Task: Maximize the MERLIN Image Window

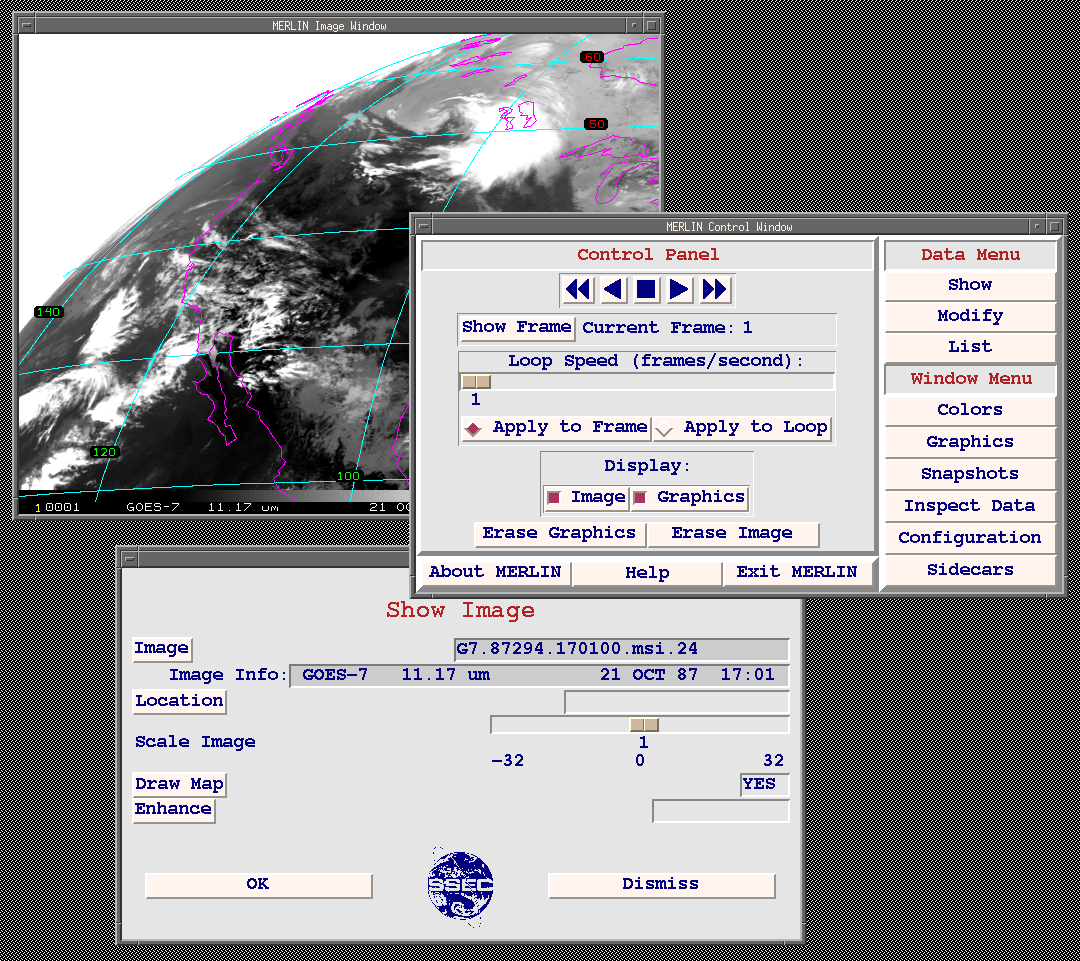Action: tap(652, 25)
